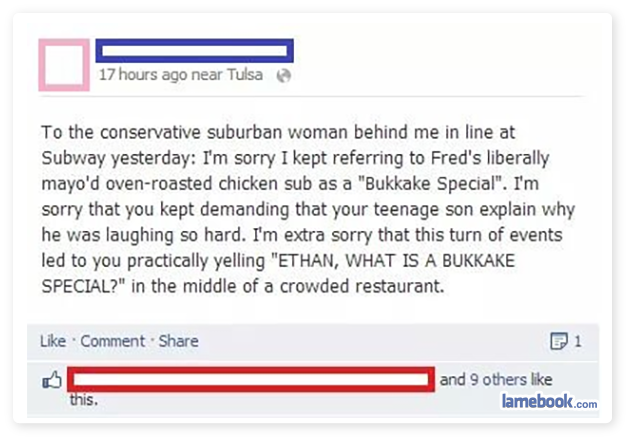This screenshot has width=630, height=441.
Task: Click the thumbs-up likes icon
Action: 51,380
